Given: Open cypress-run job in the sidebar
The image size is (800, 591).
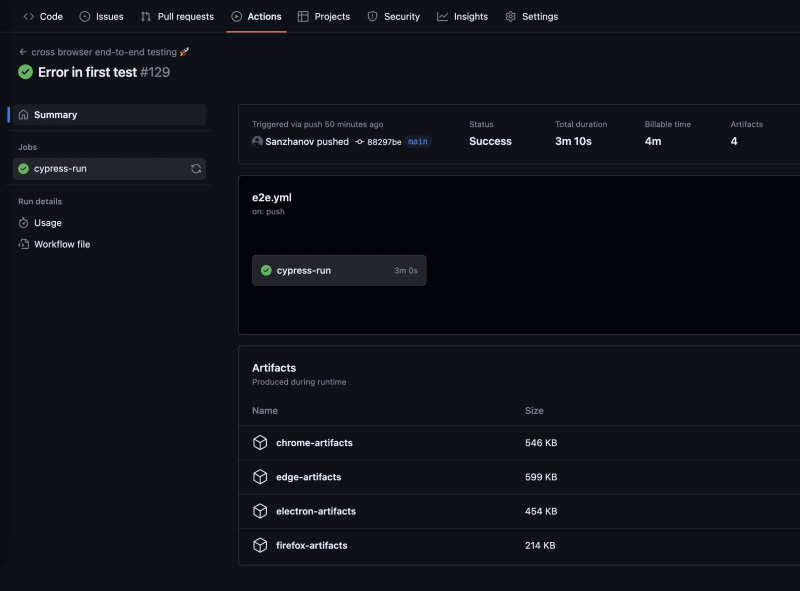Looking at the screenshot, I should tap(109, 168).
